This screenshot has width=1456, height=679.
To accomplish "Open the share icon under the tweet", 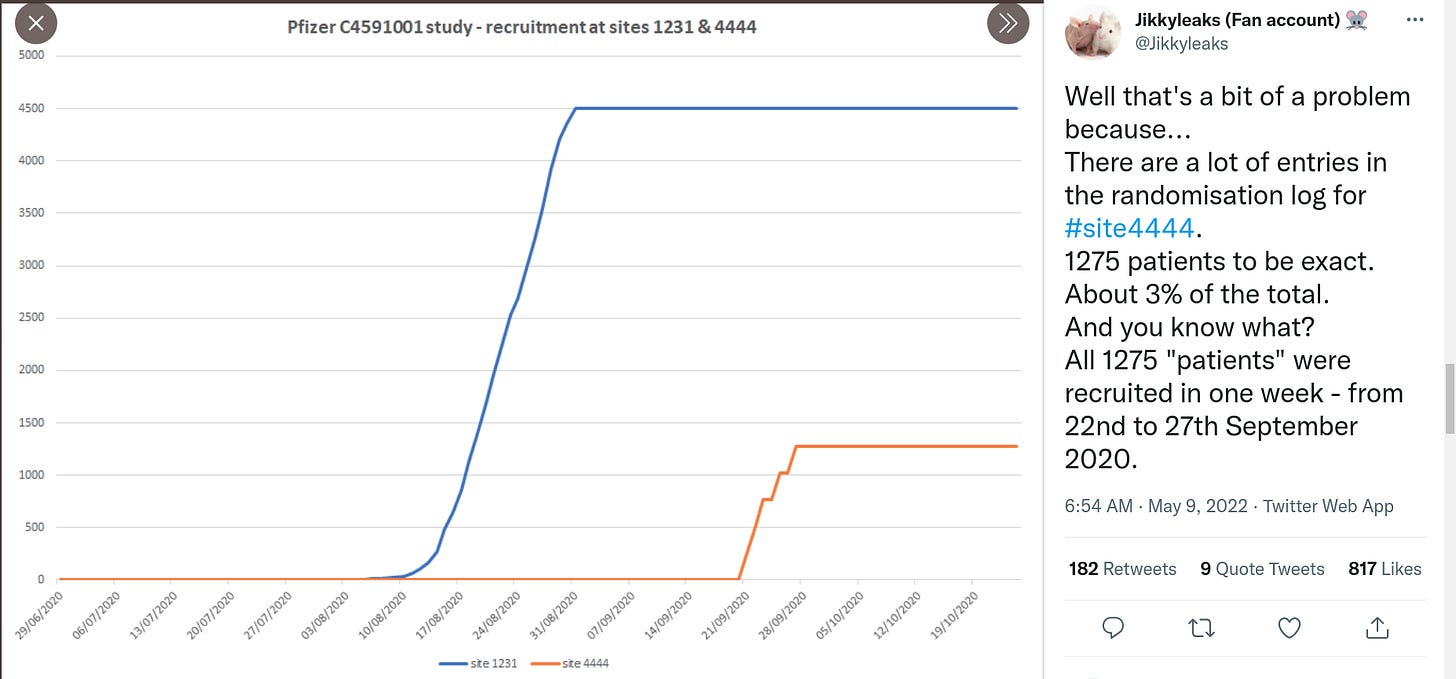I will click(x=1377, y=628).
